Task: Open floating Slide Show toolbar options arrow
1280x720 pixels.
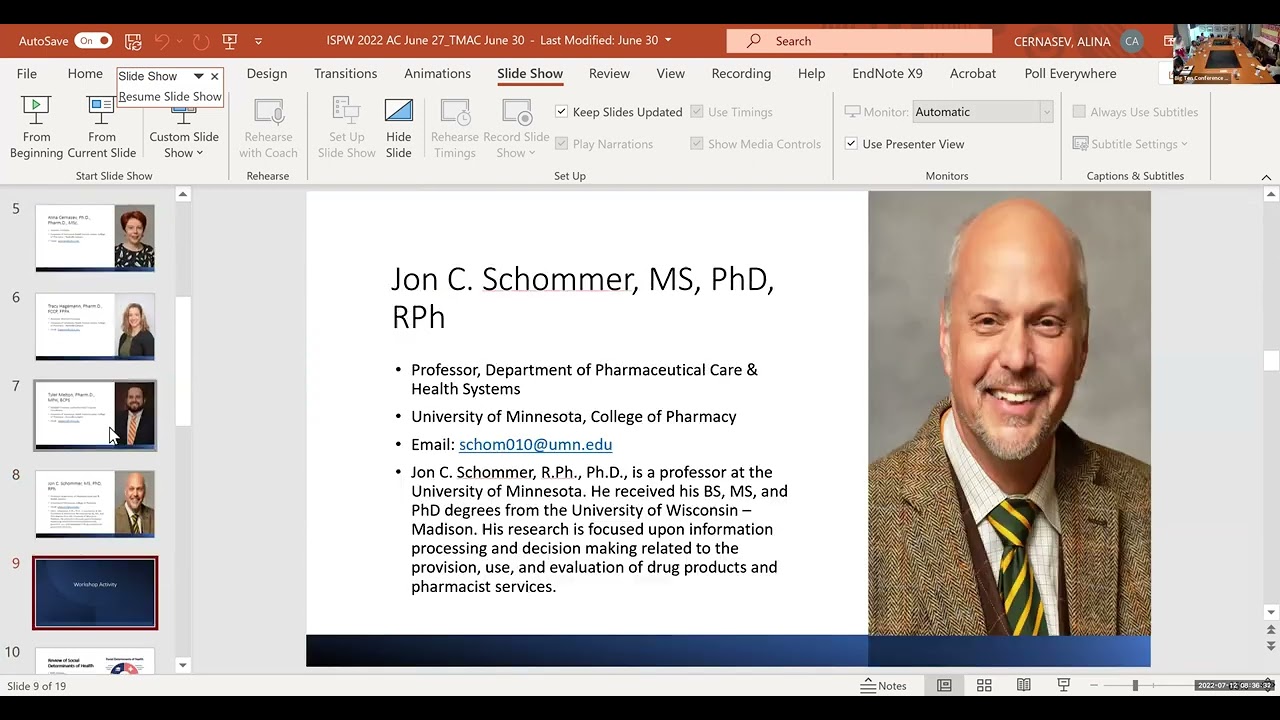Action: tap(198, 76)
